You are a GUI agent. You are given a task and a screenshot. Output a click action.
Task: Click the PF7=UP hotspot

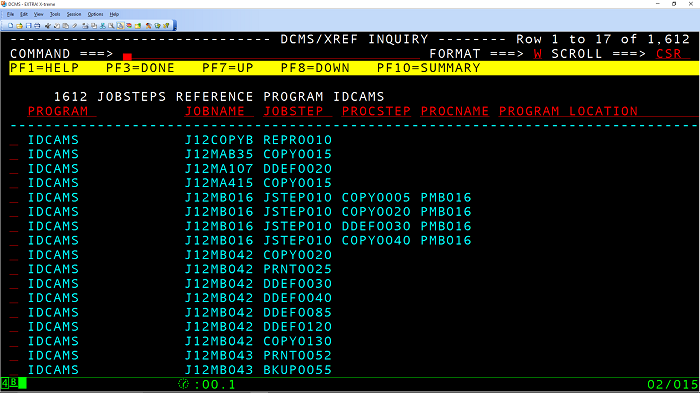pyautogui.click(x=228, y=68)
